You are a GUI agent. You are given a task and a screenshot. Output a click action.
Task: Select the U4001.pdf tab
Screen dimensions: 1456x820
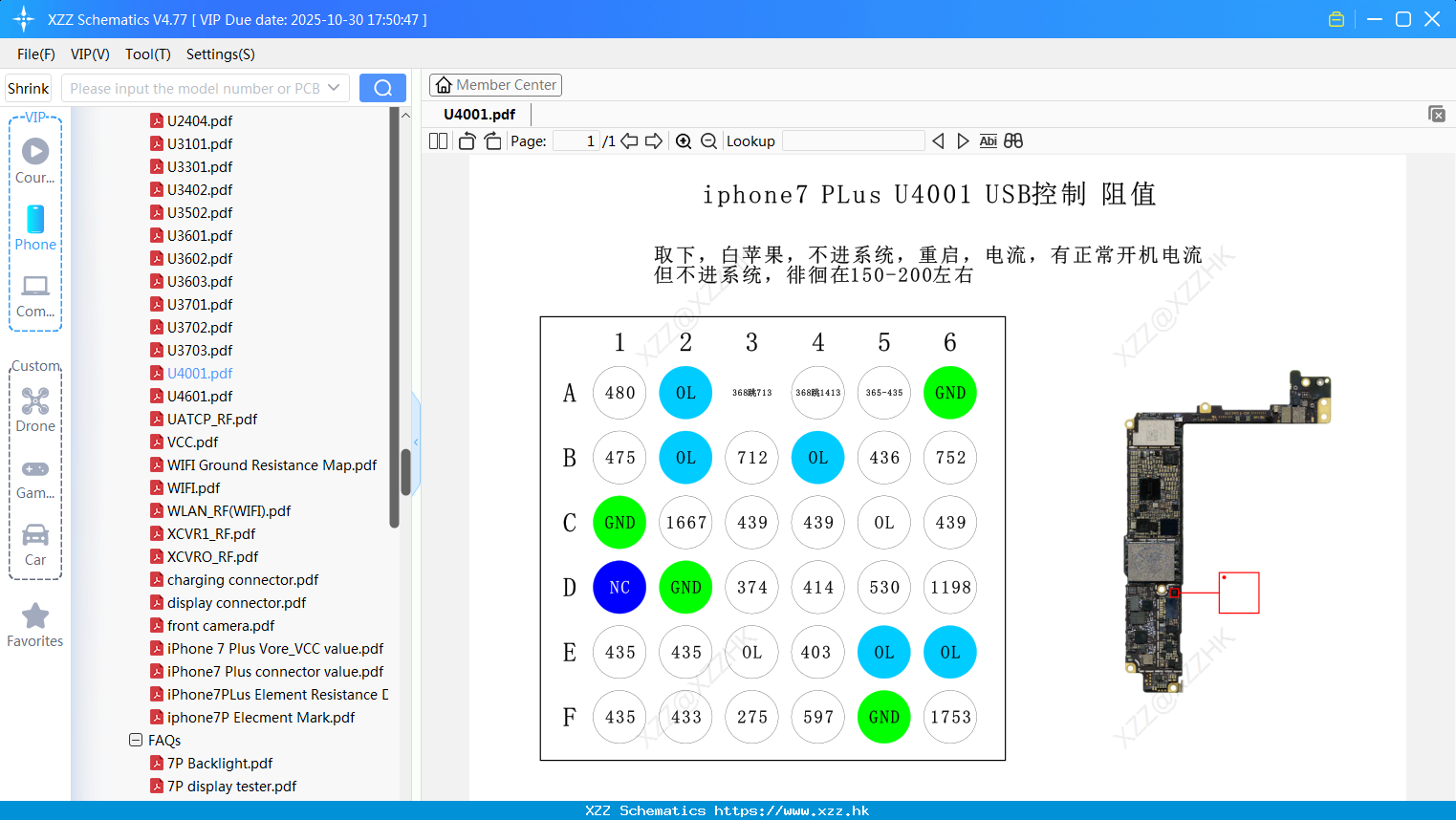(480, 115)
